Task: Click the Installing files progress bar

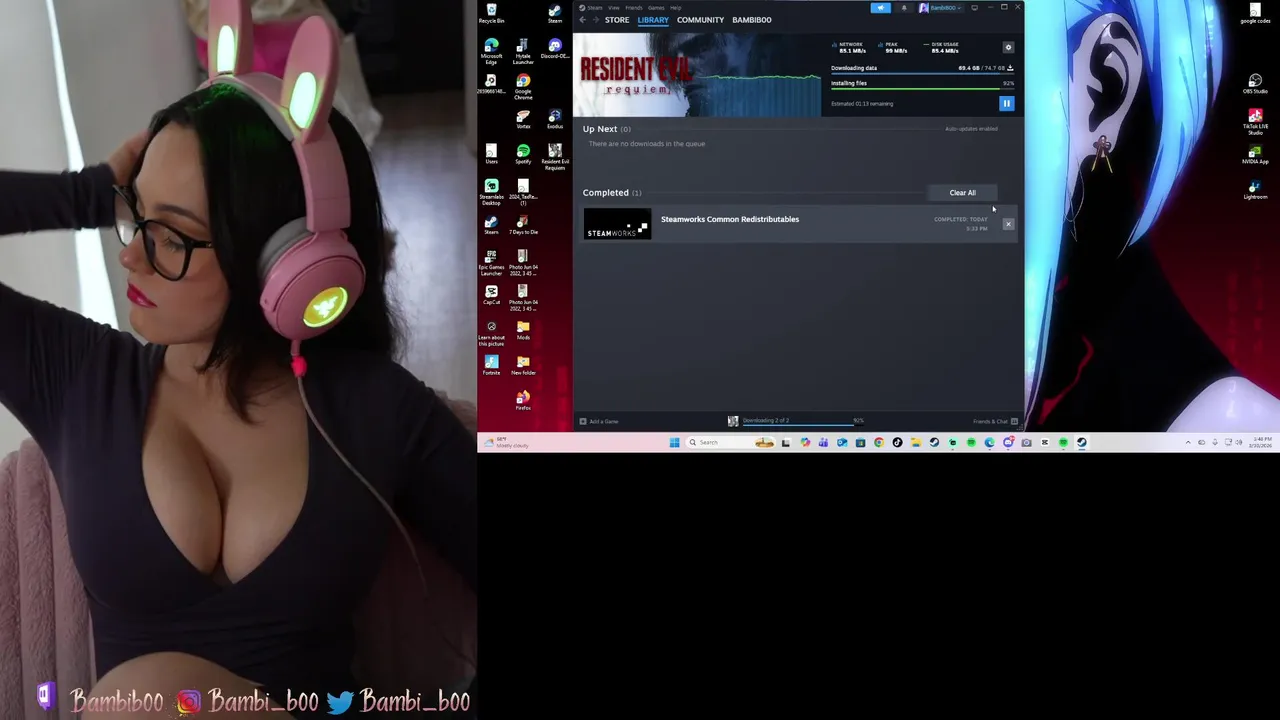Action: pos(922,89)
